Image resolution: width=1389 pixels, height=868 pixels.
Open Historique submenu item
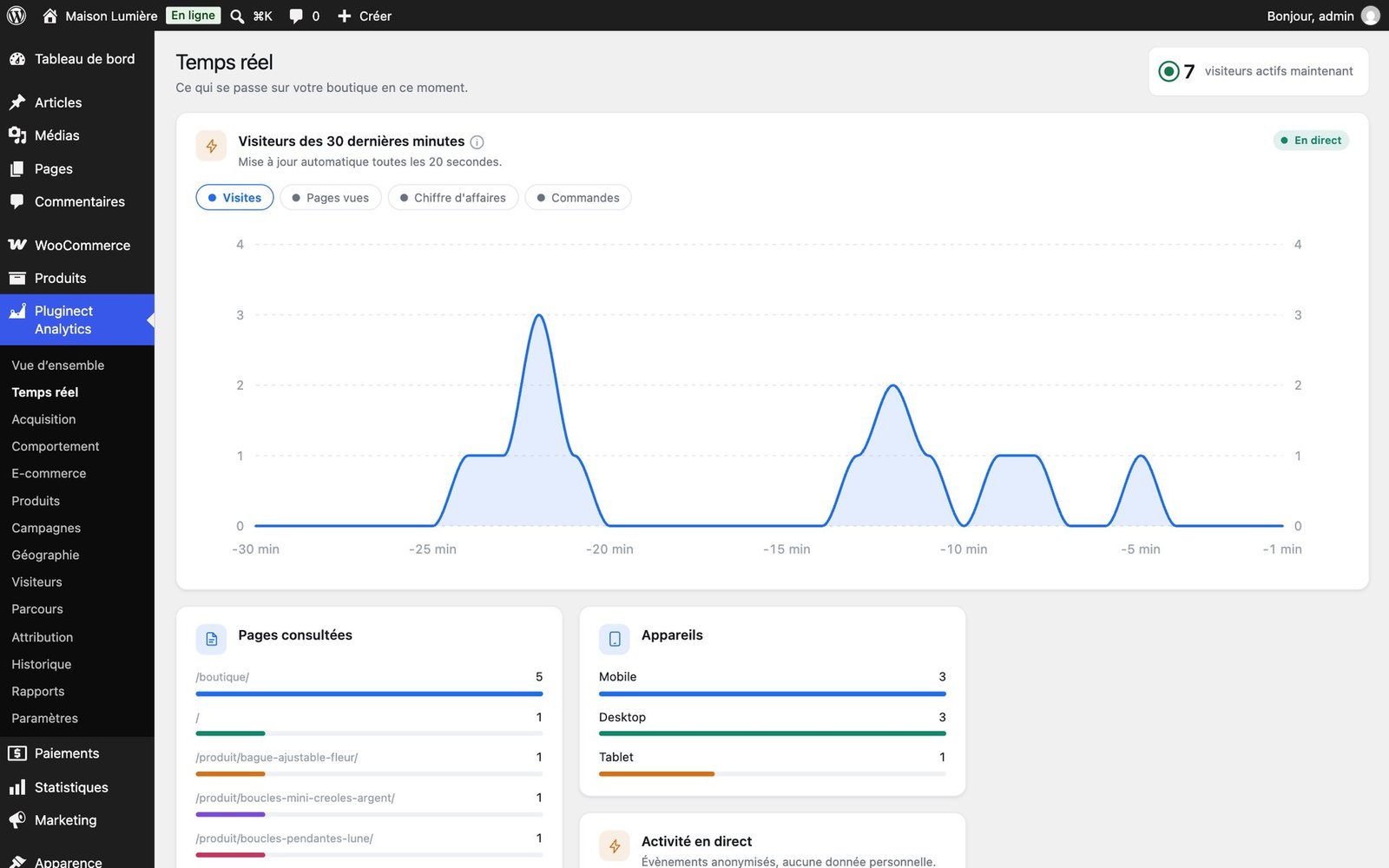[x=42, y=664]
